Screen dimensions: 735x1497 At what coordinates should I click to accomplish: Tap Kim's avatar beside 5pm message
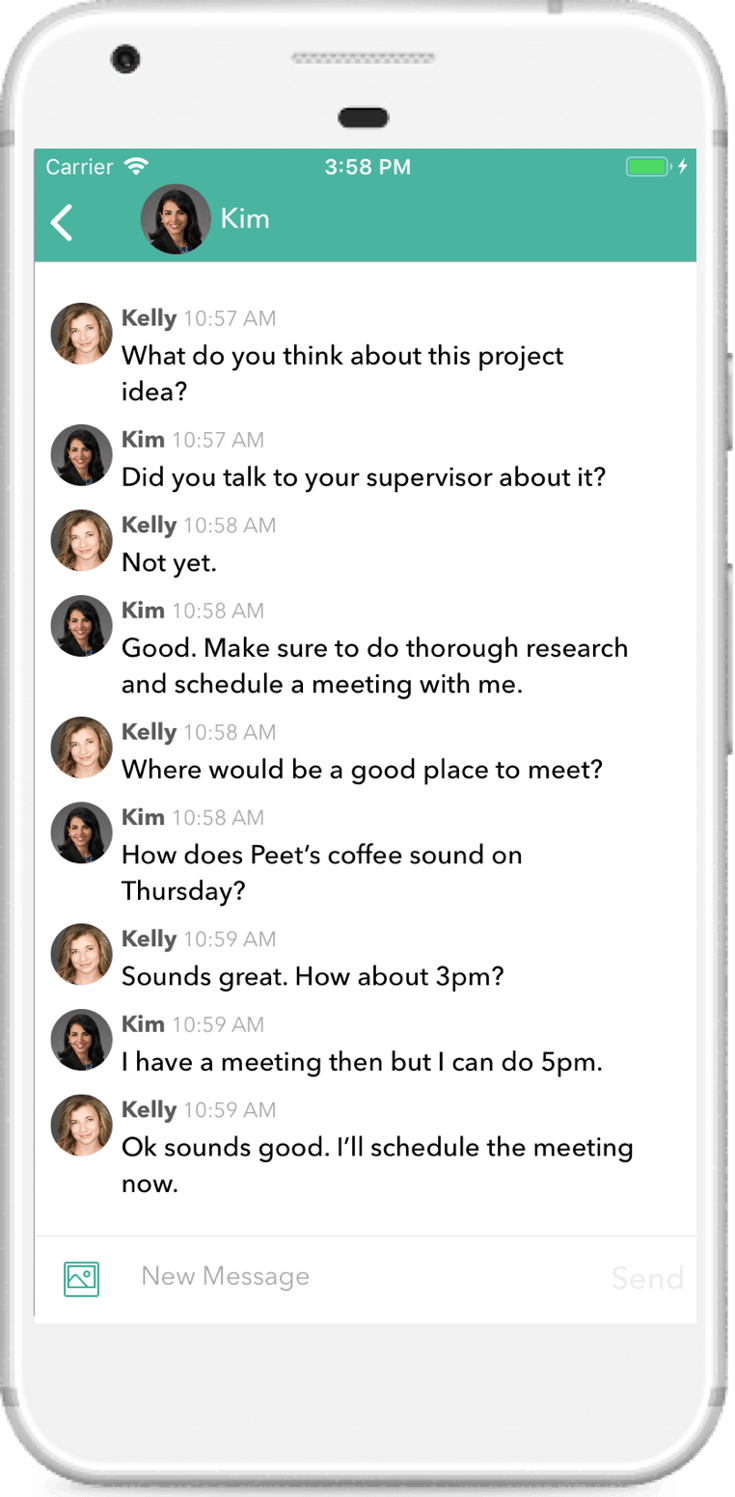point(81,1040)
